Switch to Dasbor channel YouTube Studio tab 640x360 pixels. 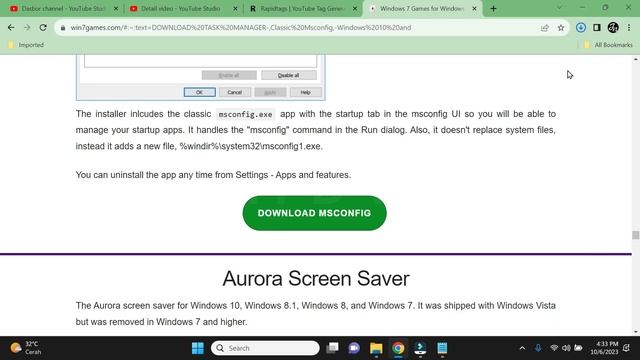(x=63, y=9)
